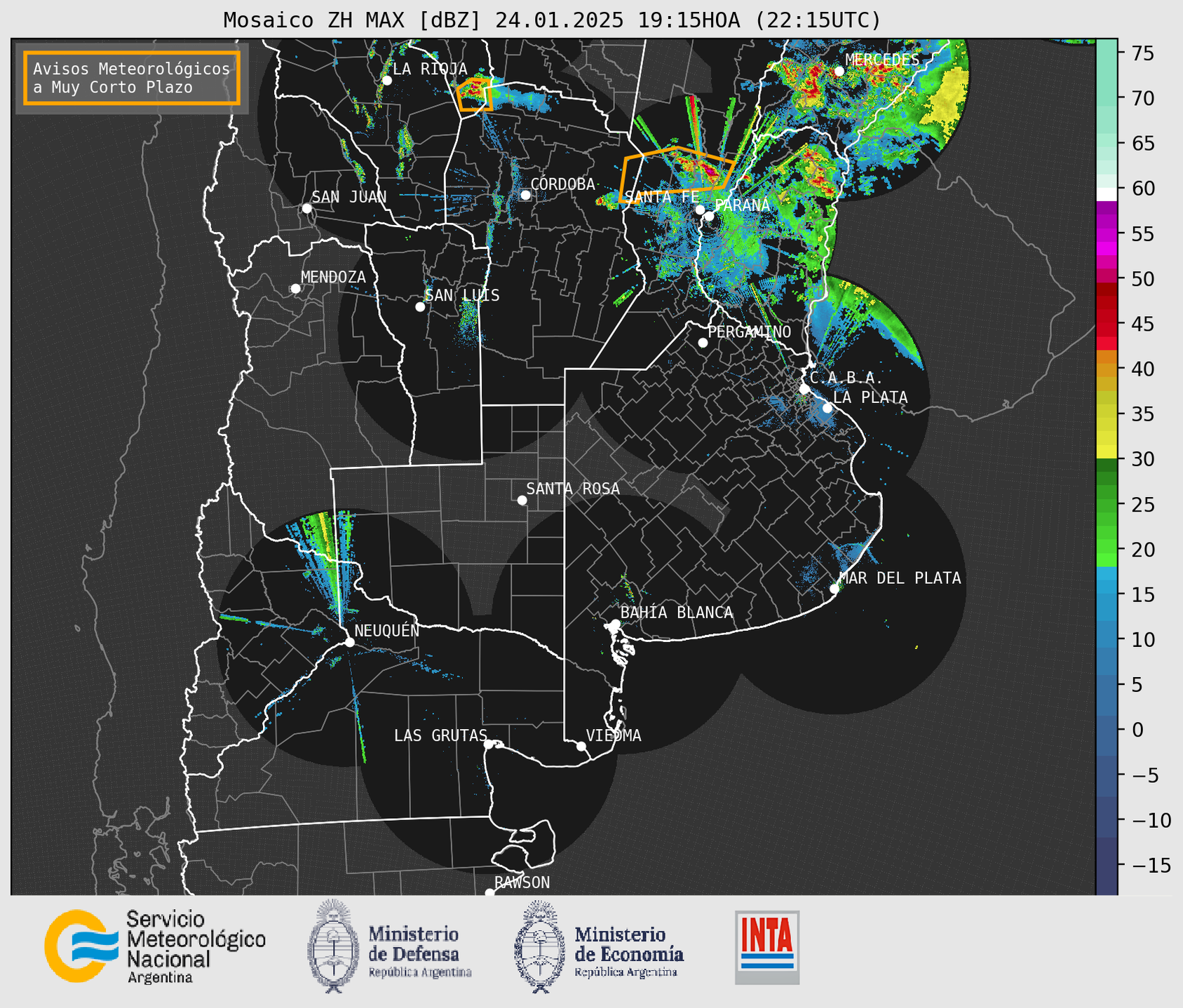
Task: Click the VIEDMA city marker dot
Action: tap(581, 747)
